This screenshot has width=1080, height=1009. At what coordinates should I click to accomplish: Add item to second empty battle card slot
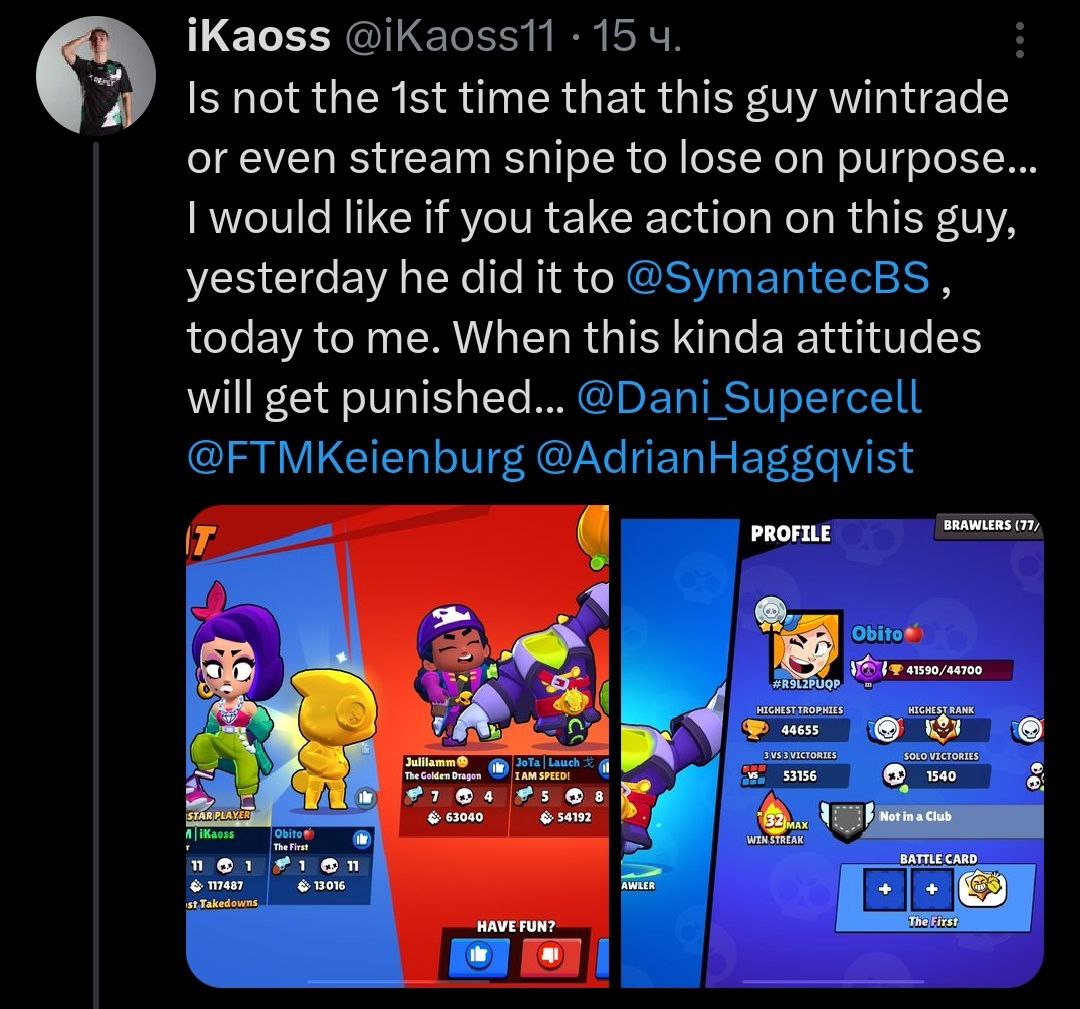(931, 889)
